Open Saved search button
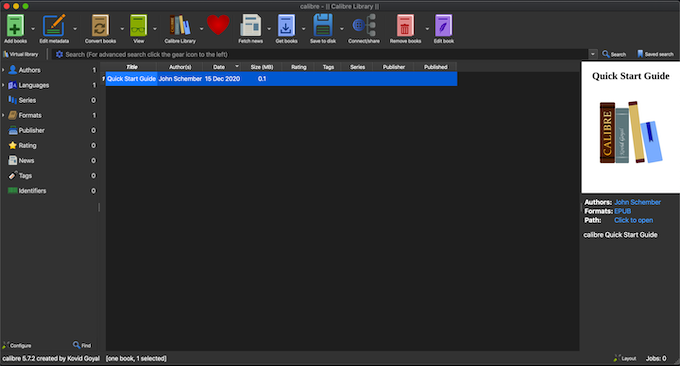This screenshot has width=680, height=366. tap(655, 54)
